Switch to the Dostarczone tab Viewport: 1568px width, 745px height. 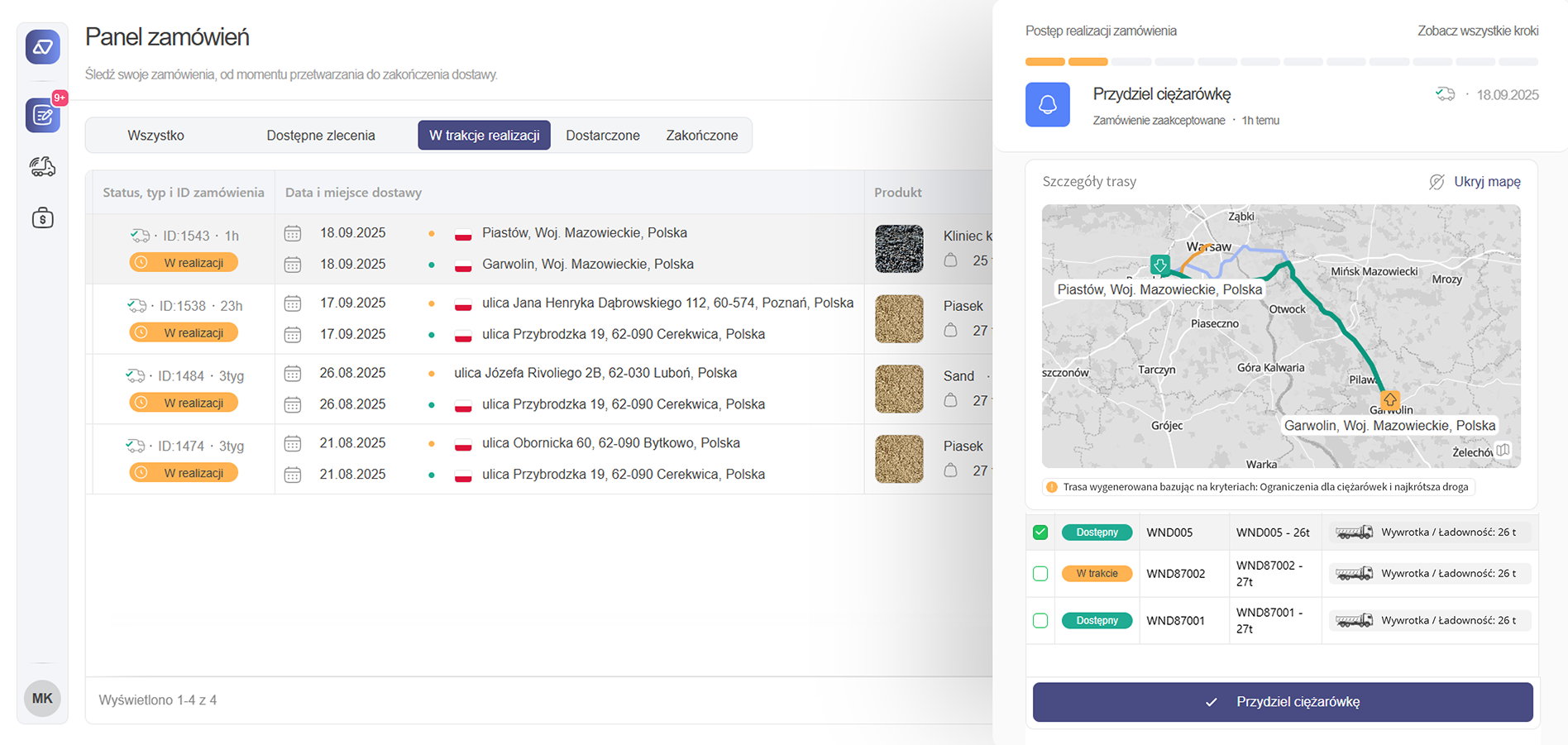tap(602, 136)
